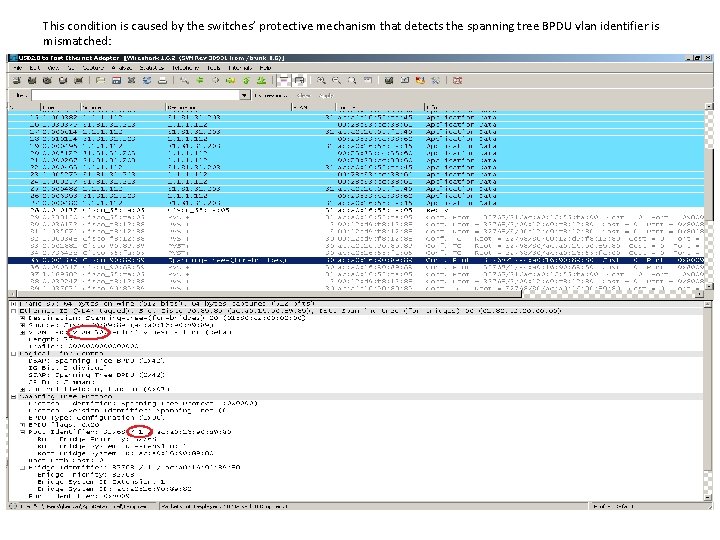720x540 pixels.
Task: Click the zoom out toolbar icon
Action: 337,80
